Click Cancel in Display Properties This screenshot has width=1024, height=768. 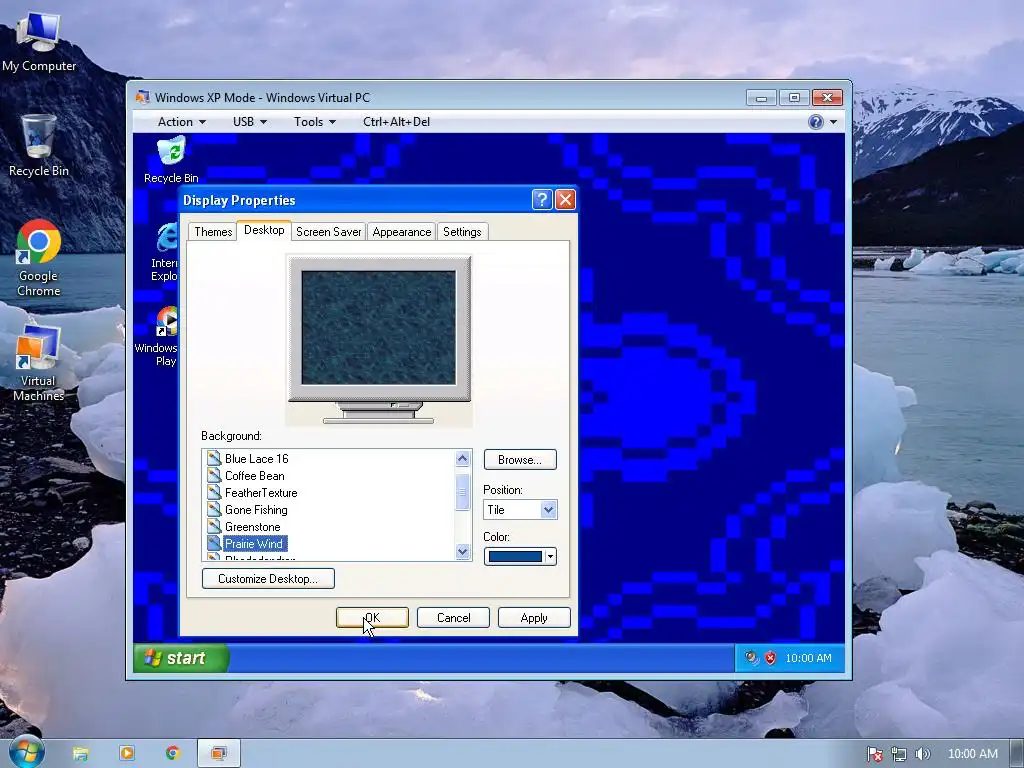pos(453,618)
